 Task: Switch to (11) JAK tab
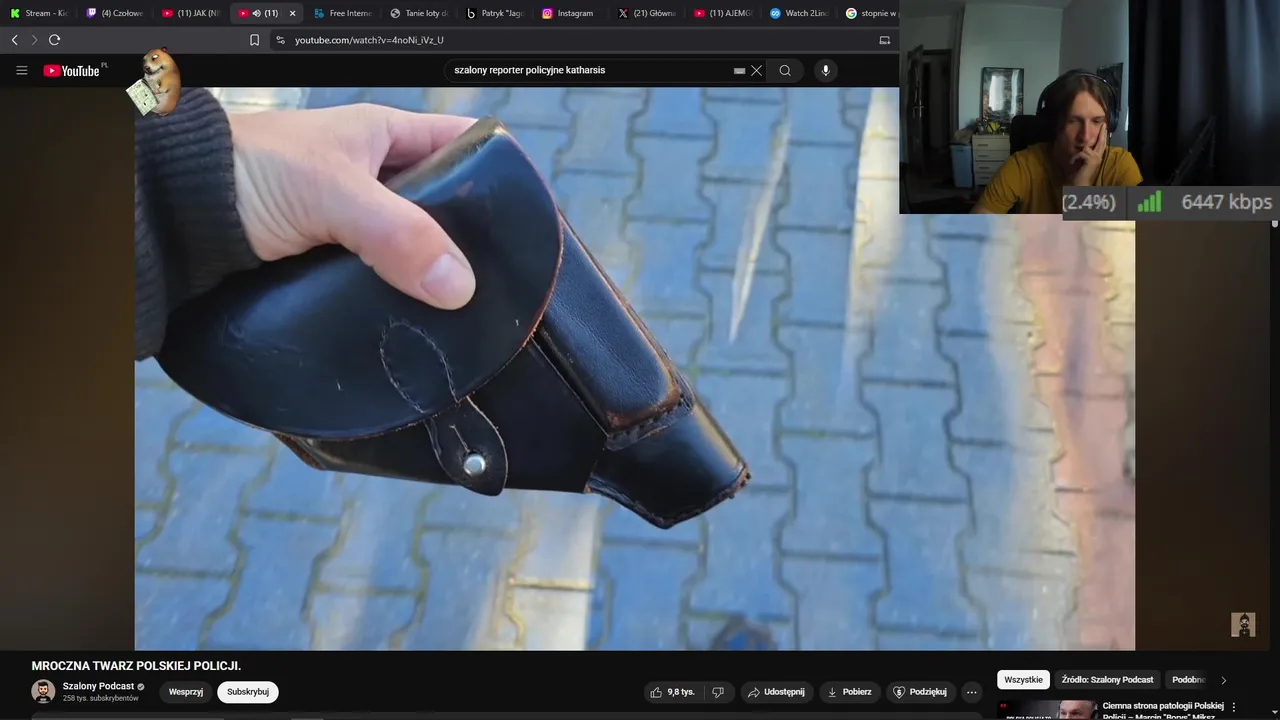tap(191, 13)
